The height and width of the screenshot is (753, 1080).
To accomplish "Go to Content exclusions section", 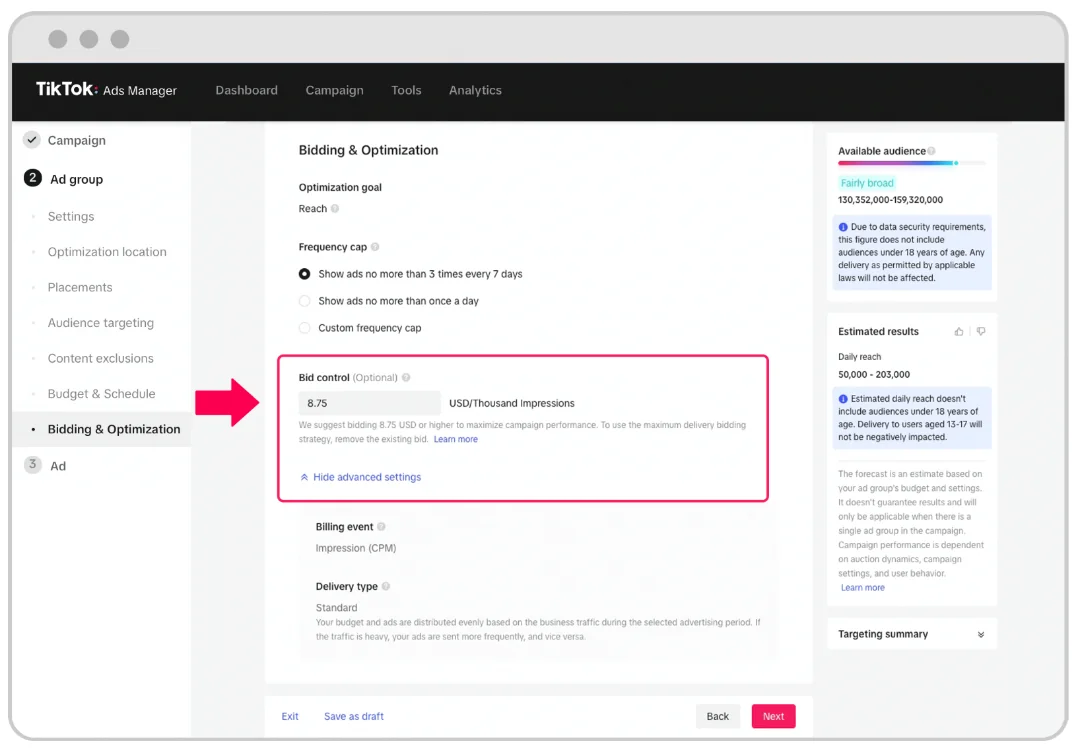I will [x=101, y=358].
